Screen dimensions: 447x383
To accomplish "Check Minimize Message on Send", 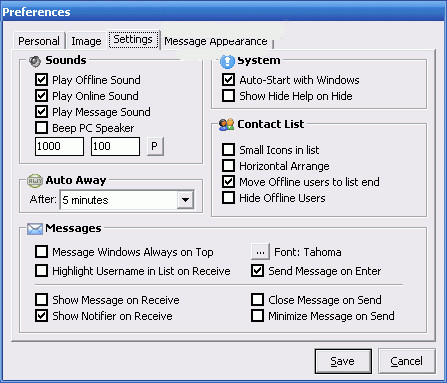I will tap(257, 316).
